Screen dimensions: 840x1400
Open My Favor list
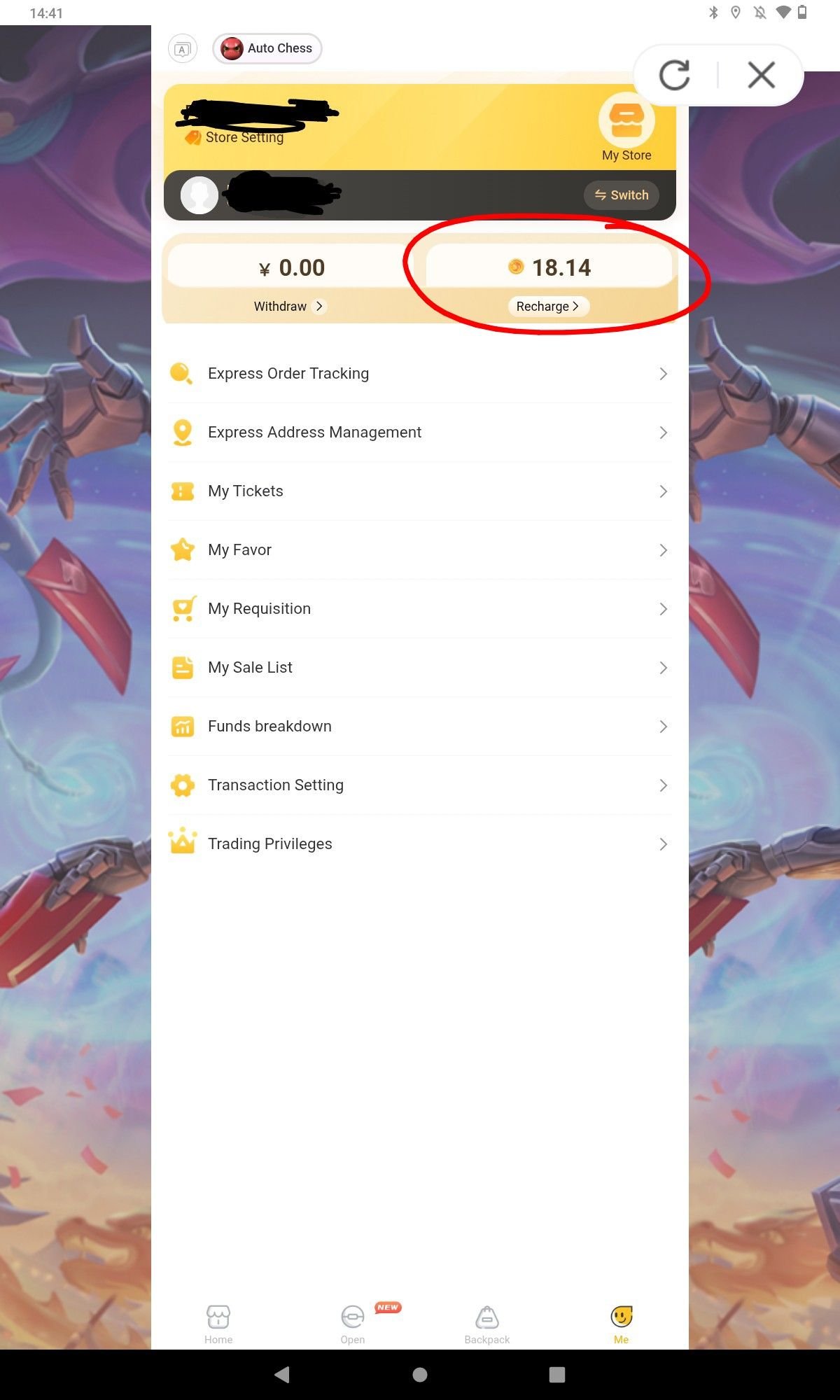[x=420, y=550]
